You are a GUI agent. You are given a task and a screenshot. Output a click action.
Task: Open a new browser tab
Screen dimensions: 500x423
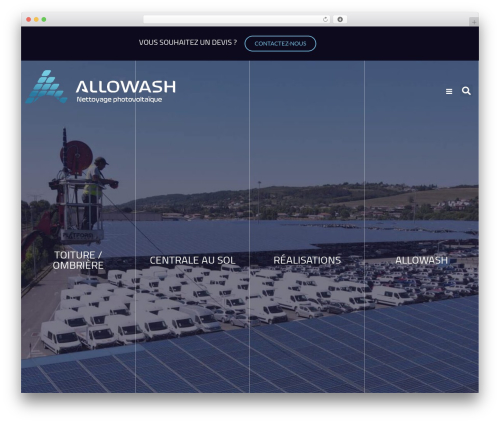[474, 22]
